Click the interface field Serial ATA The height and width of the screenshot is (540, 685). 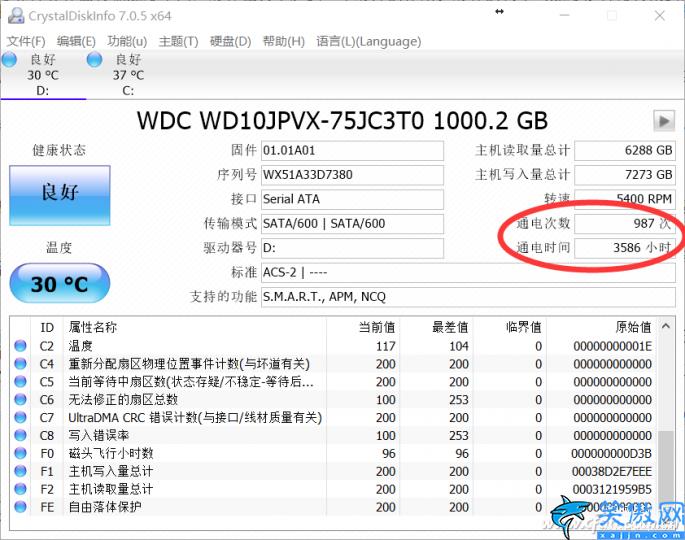pyautogui.click(x=352, y=200)
